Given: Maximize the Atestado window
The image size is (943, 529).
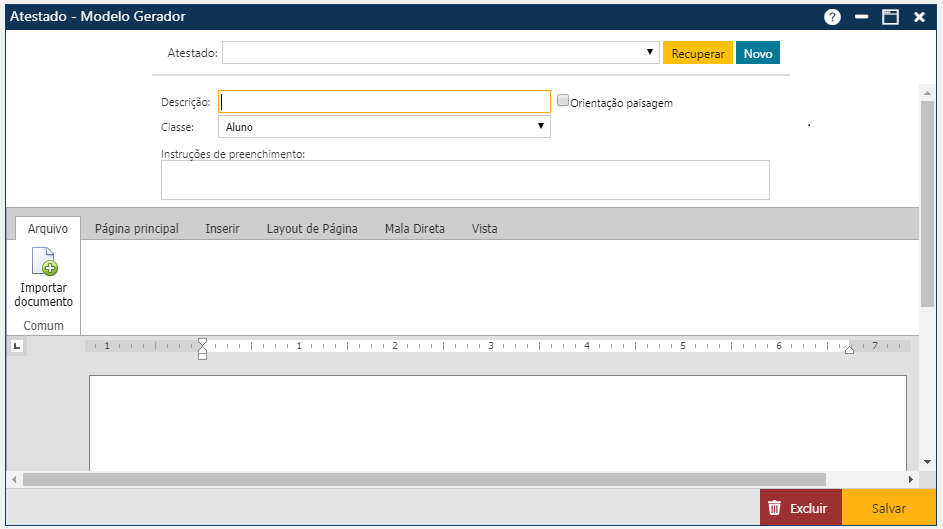Looking at the screenshot, I should [890, 17].
